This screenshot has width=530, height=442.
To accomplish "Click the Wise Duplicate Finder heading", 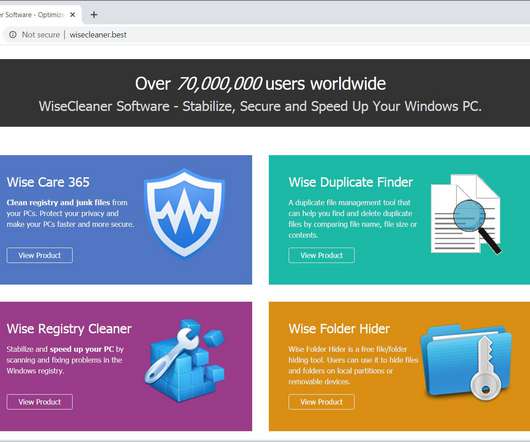I will tap(351, 182).
